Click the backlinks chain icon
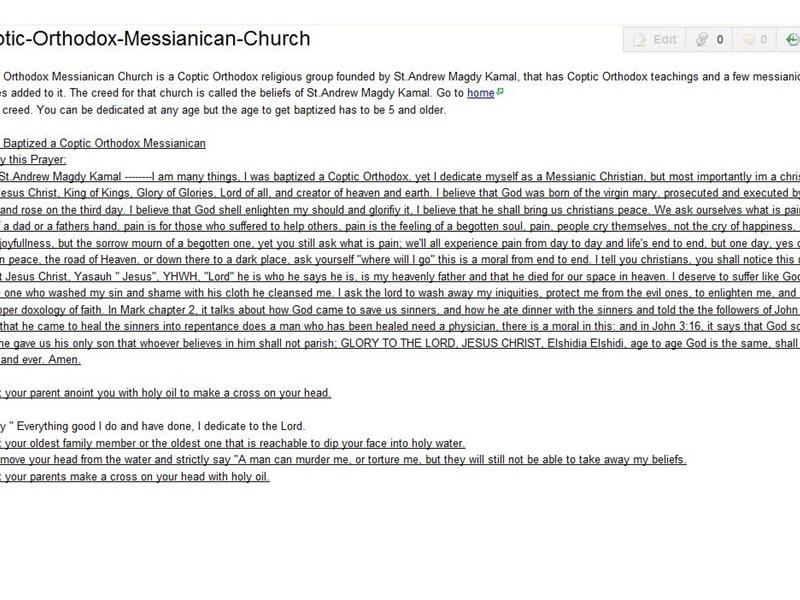Viewport: 800px width, 600px height. pyautogui.click(x=702, y=39)
